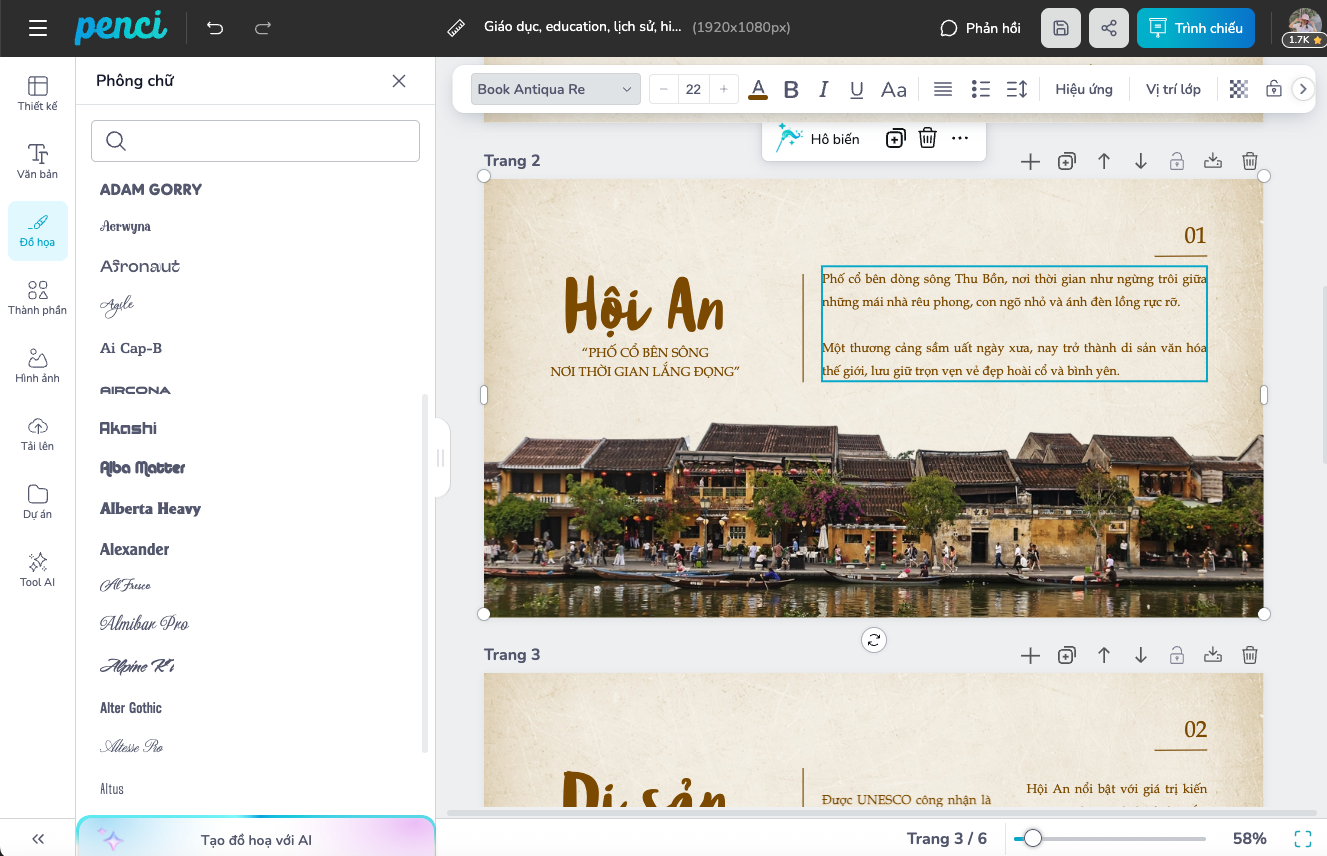Toggle underline text formatting

pyautogui.click(x=856, y=89)
